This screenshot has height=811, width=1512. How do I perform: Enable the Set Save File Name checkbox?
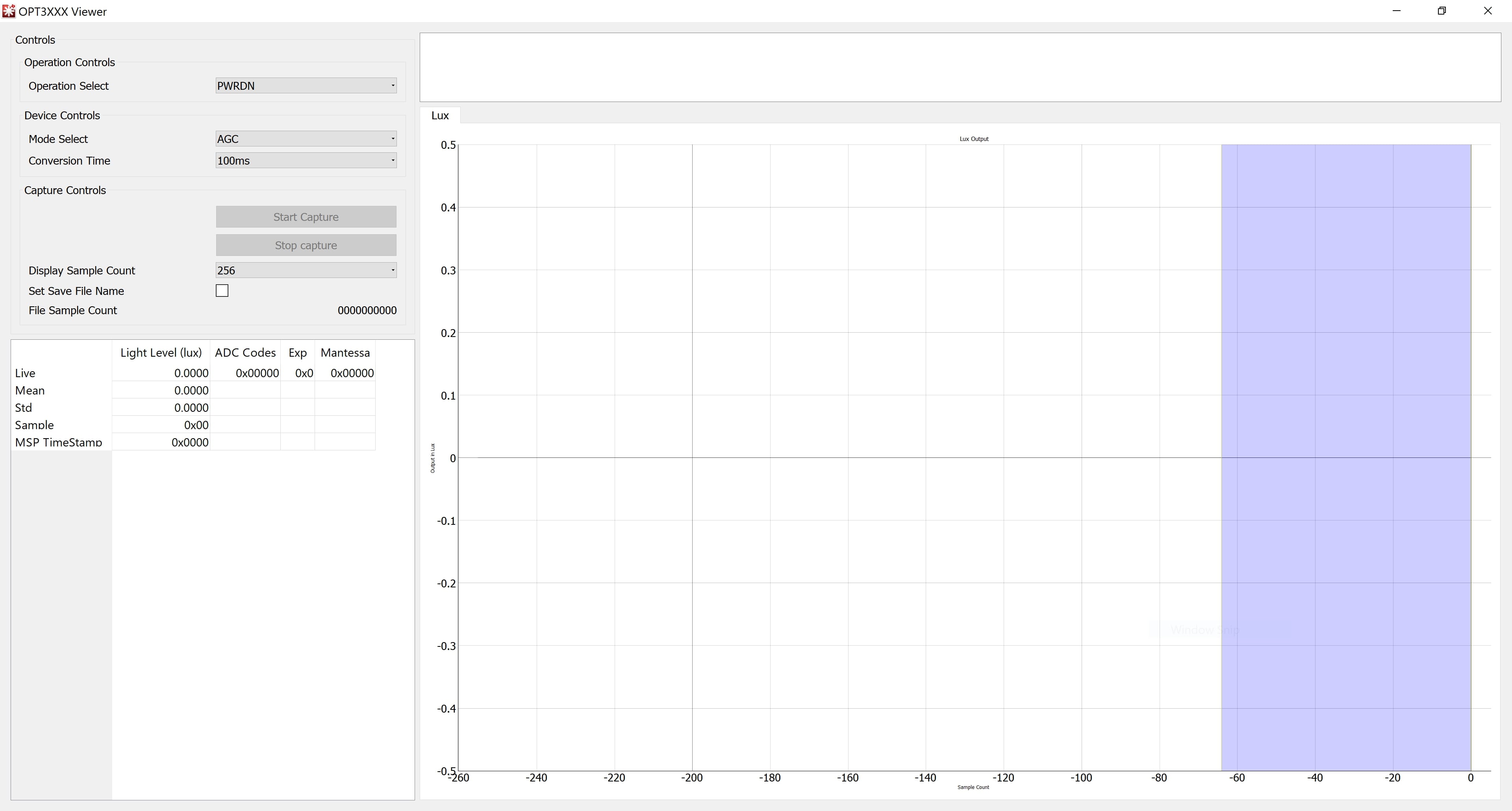click(222, 291)
